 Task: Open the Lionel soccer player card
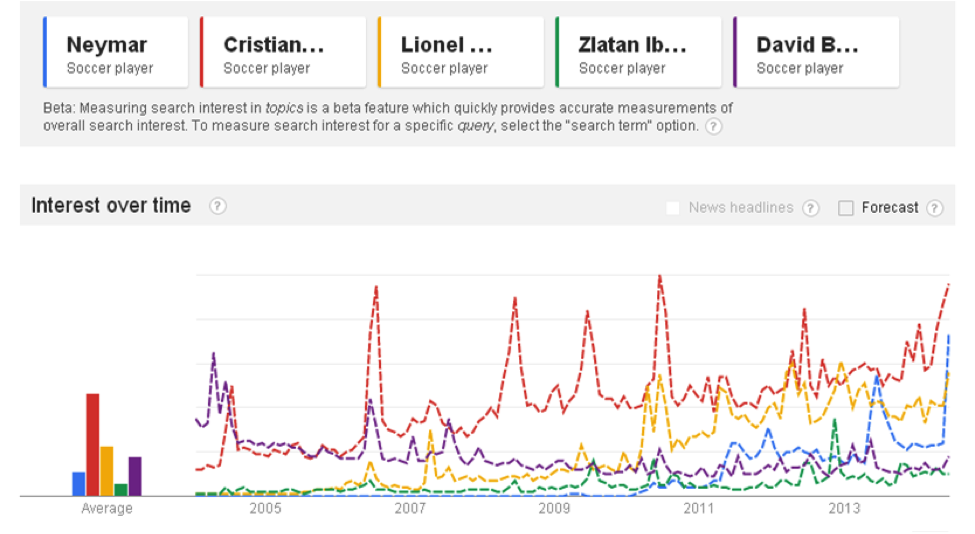tap(461, 52)
